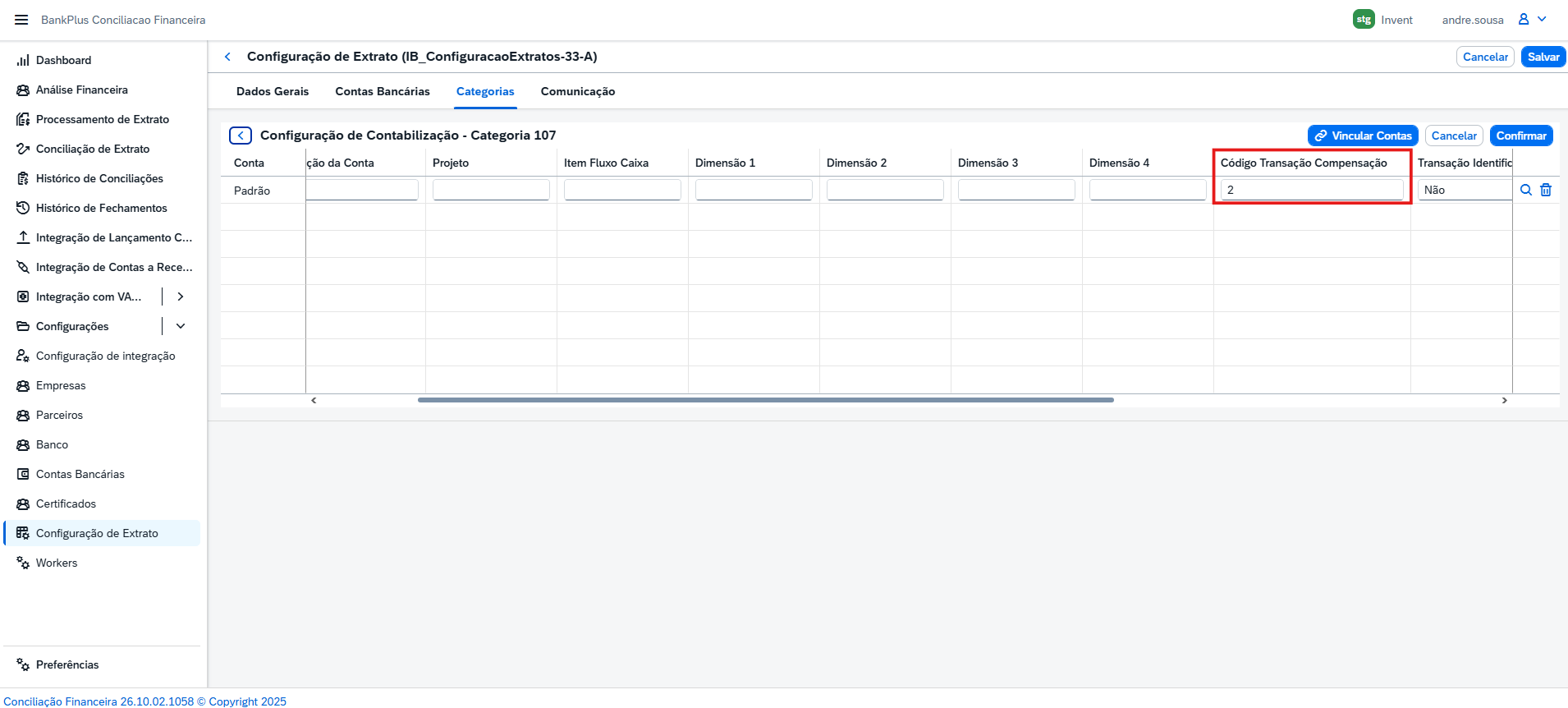
Task: Expand the Integração com VA submenu
Action: click(x=181, y=297)
